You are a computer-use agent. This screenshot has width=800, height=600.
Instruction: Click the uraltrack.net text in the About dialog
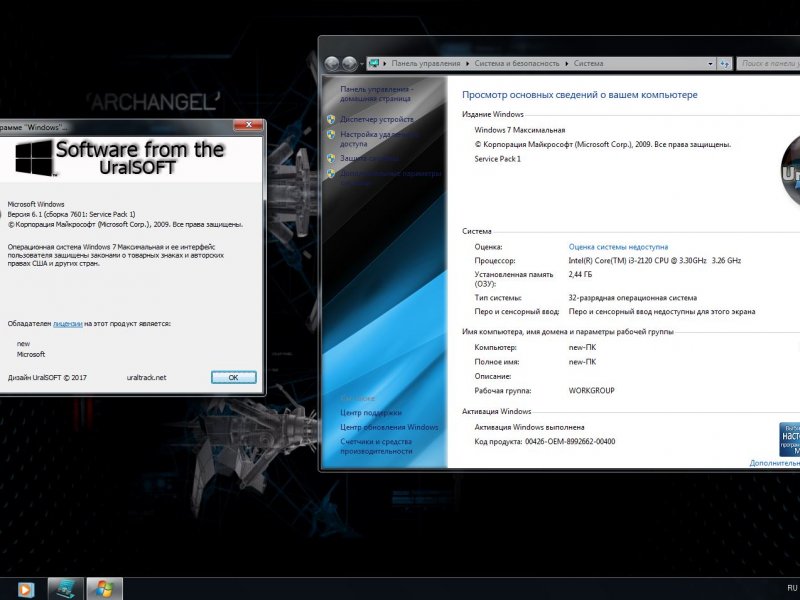[146, 378]
